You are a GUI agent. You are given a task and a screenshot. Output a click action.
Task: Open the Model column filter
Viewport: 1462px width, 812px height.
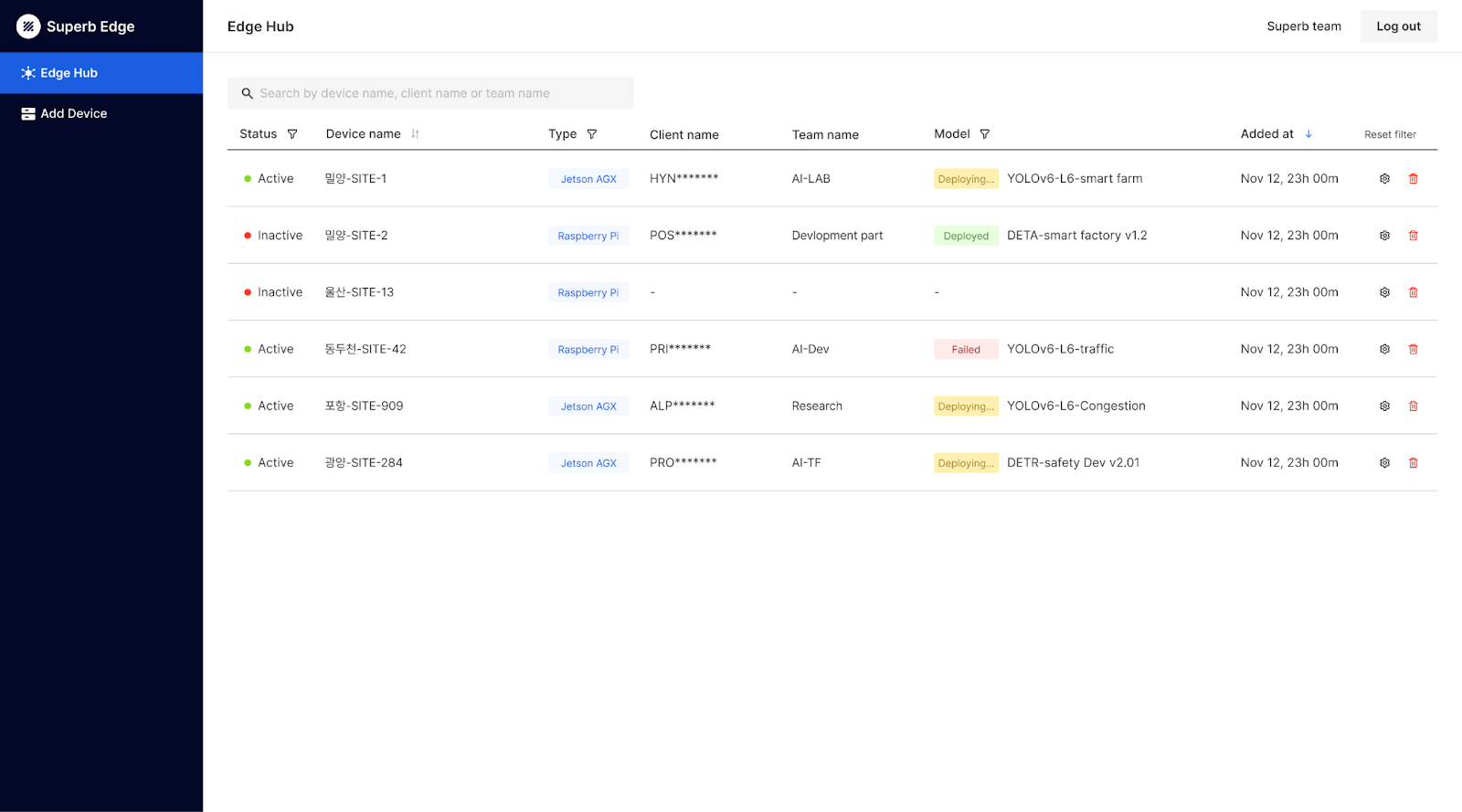coord(984,134)
